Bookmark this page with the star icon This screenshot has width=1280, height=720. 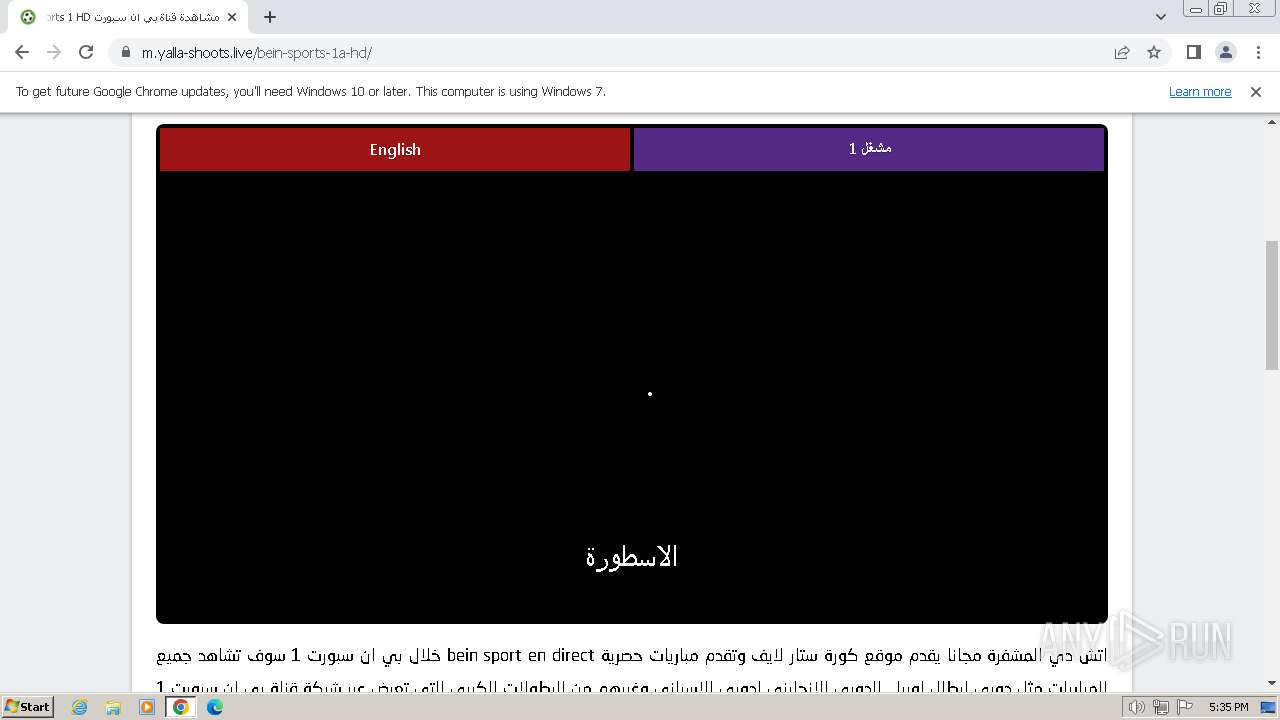tap(1154, 53)
